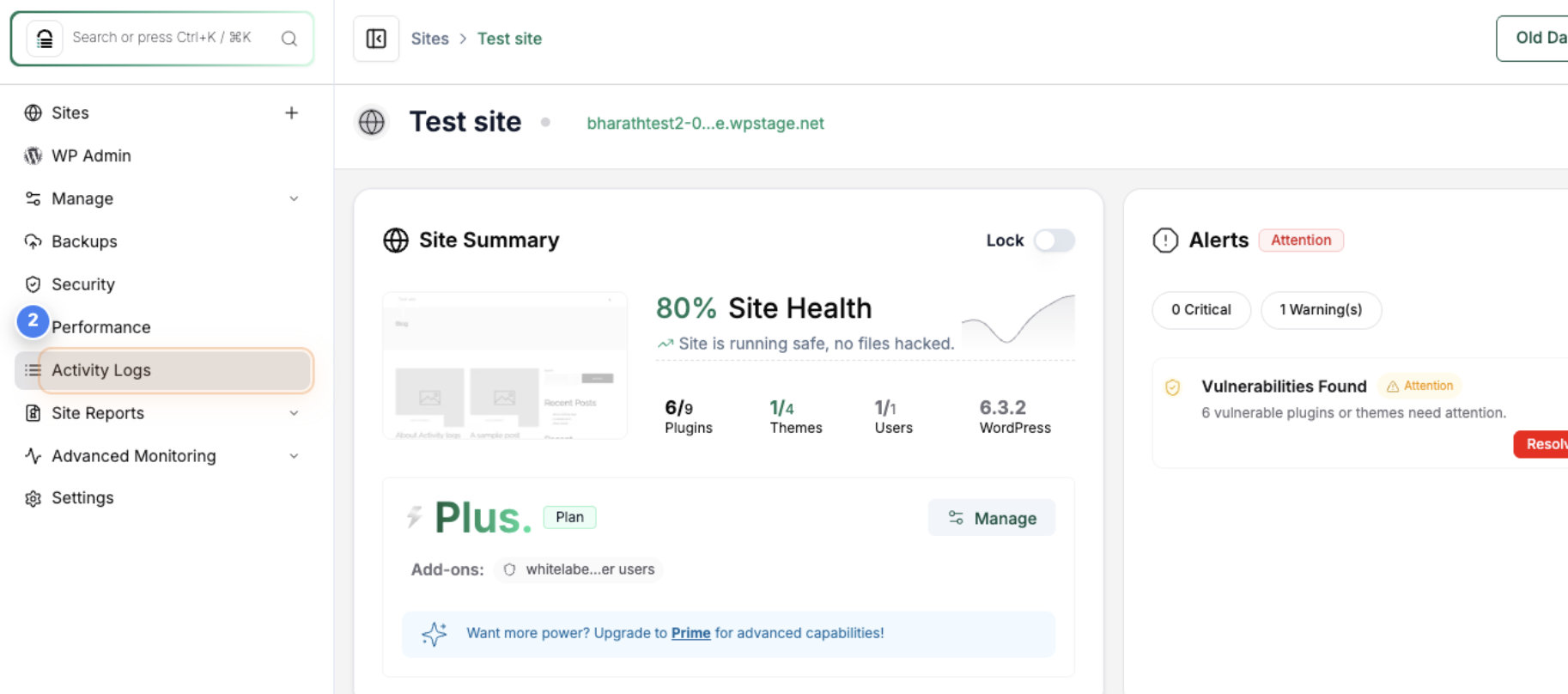Viewport: 1568px width, 694px height.
Task: Open the bharathtest2 wpstage.net site URL
Action: click(x=705, y=123)
